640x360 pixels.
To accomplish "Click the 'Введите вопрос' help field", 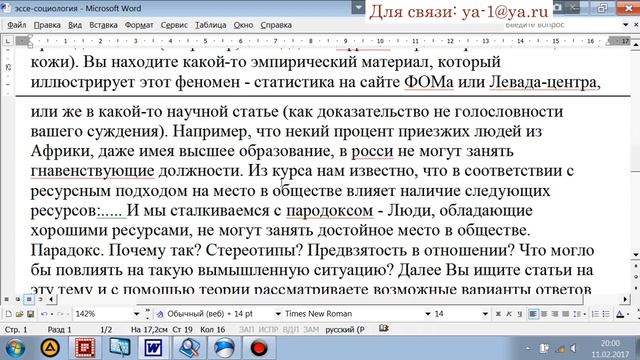I will coord(562,25).
